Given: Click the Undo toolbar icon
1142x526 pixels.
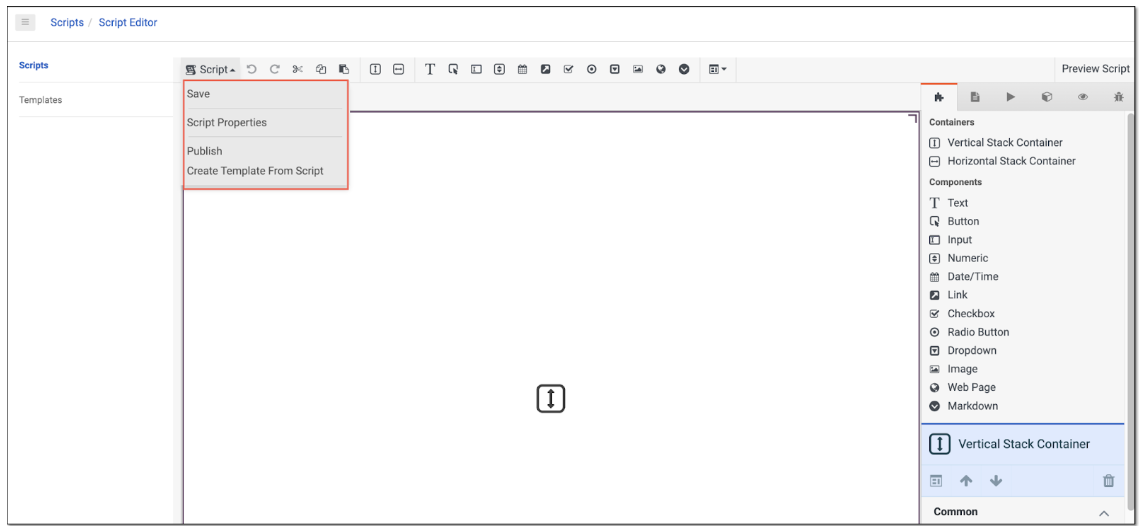Looking at the screenshot, I should 252,69.
